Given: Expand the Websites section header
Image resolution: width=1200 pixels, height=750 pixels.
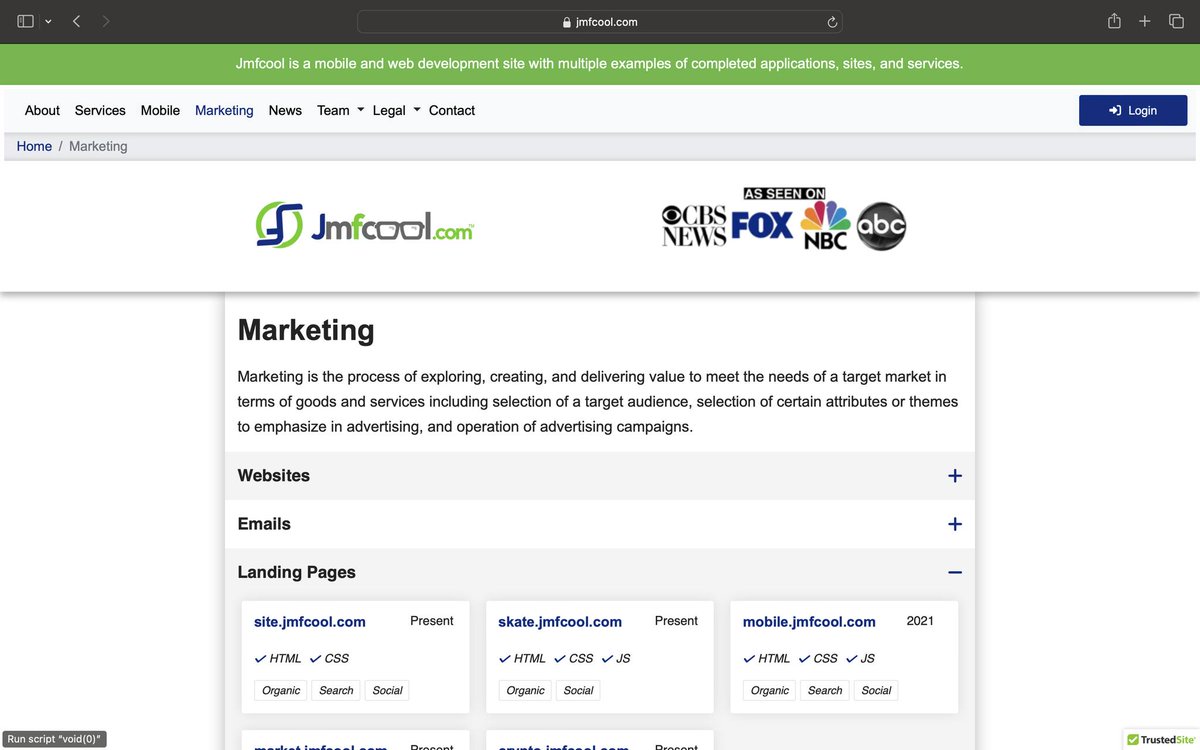Looking at the screenshot, I should click(x=600, y=476).
